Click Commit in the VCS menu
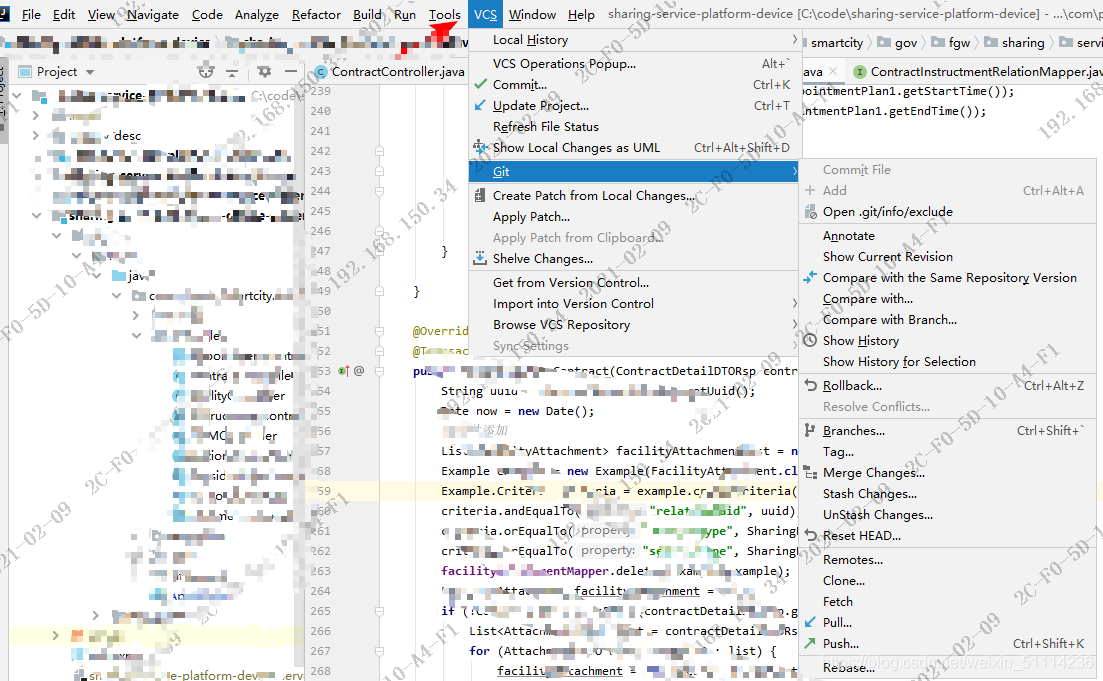 tap(635, 84)
